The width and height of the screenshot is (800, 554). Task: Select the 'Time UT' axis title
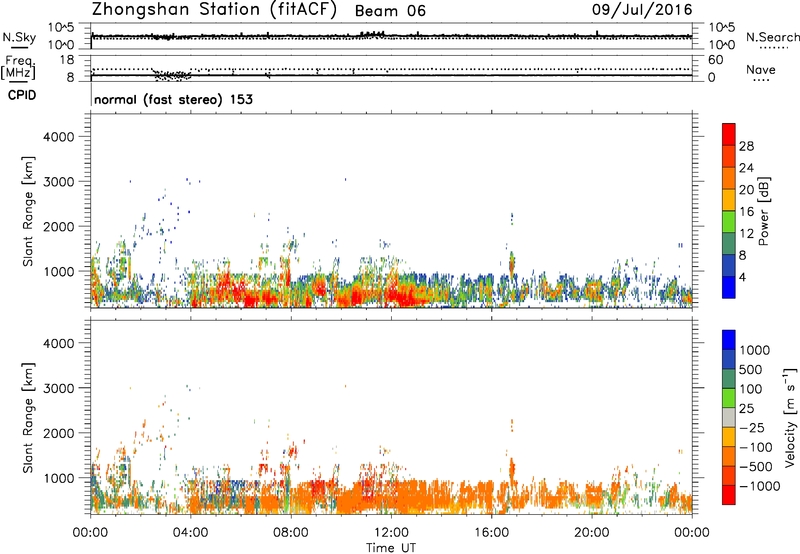[391, 548]
